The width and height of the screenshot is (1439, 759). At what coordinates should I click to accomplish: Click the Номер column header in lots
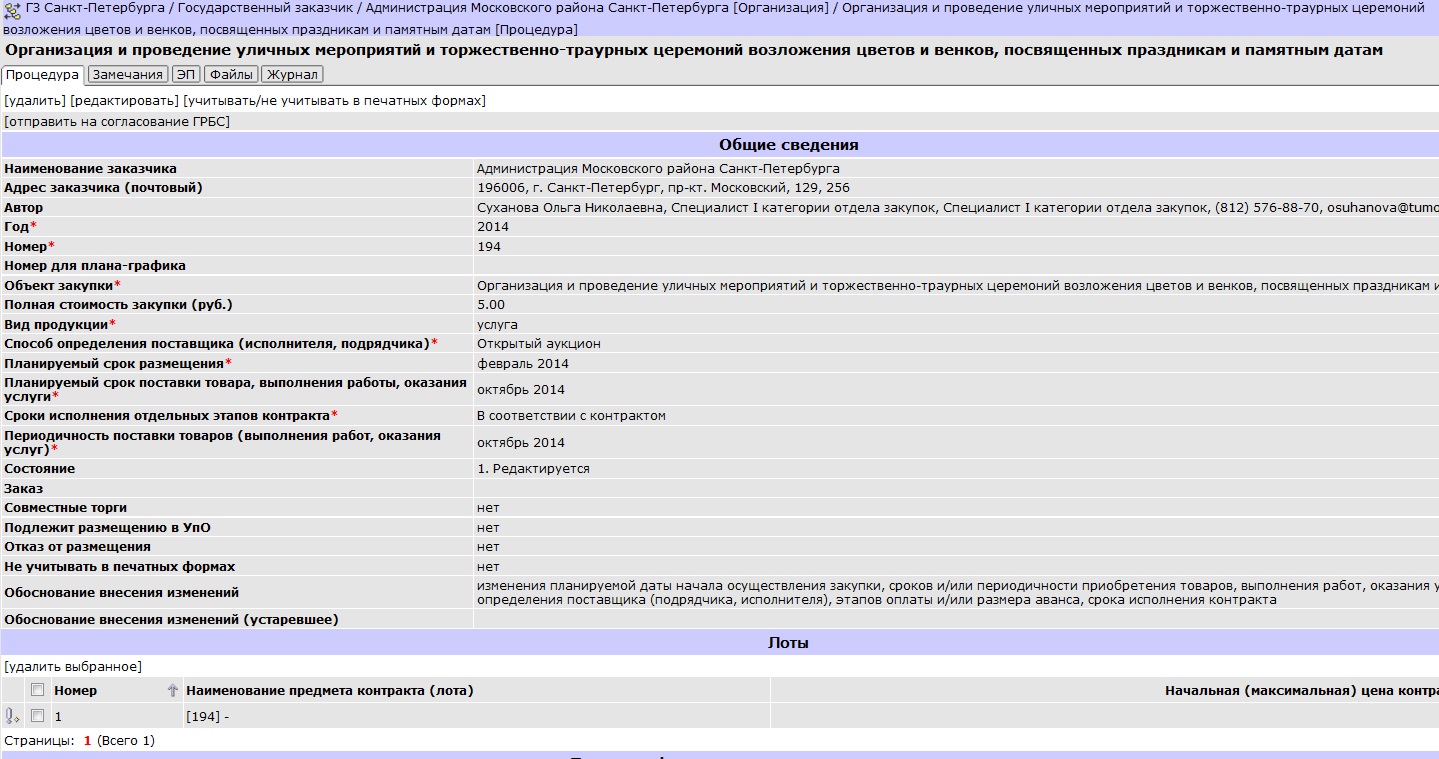coord(75,690)
